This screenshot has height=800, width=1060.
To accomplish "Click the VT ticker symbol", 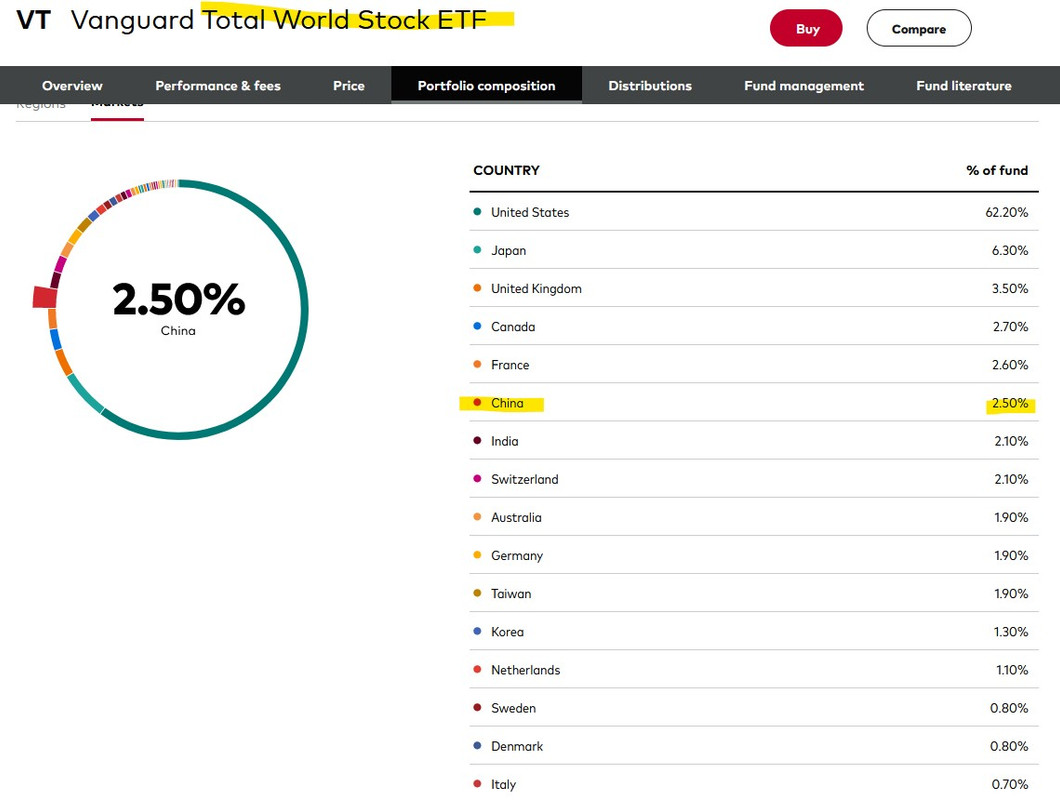I will [33, 20].
